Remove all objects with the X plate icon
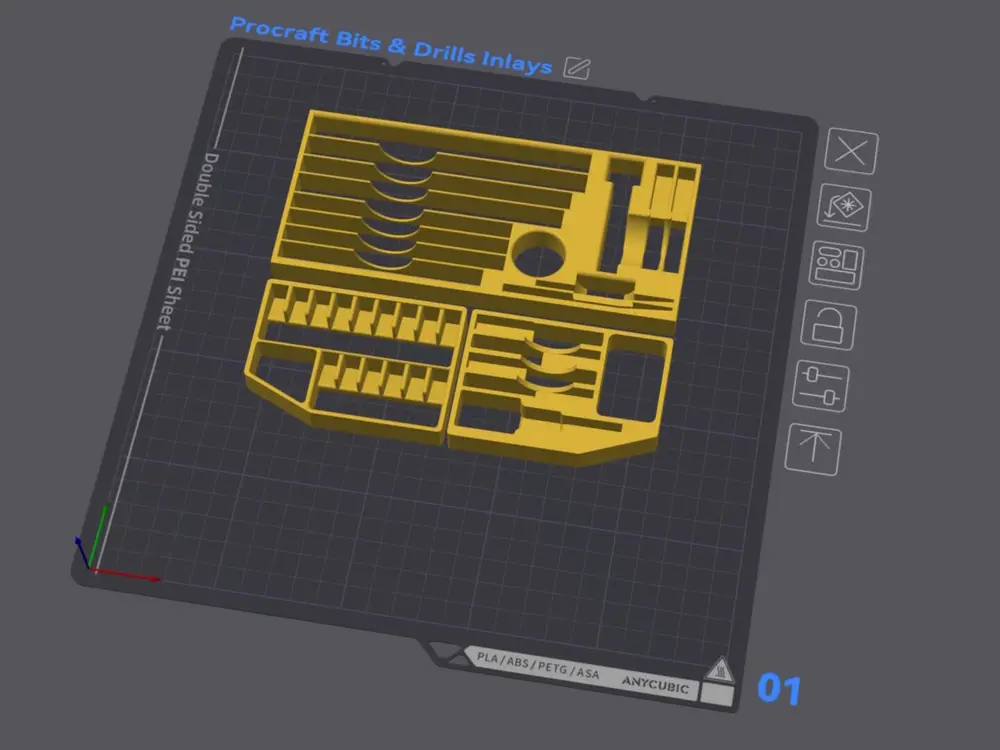This screenshot has height=750, width=1000. coord(851,152)
